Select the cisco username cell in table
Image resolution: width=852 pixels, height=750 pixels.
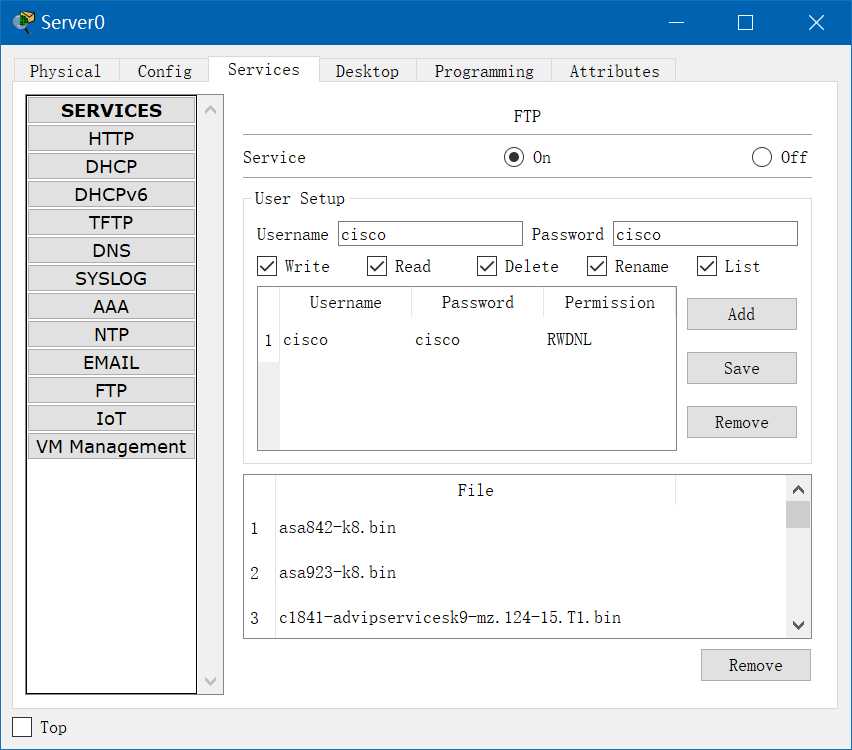tap(346, 340)
